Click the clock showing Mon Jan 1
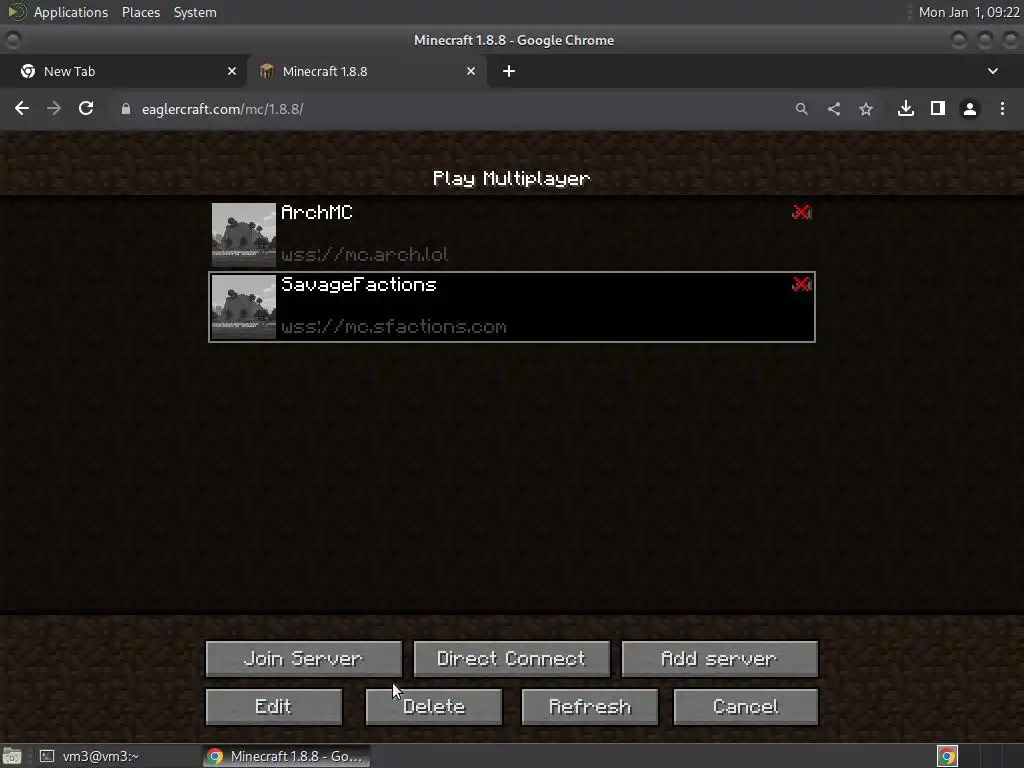 pyautogui.click(x=968, y=12)
